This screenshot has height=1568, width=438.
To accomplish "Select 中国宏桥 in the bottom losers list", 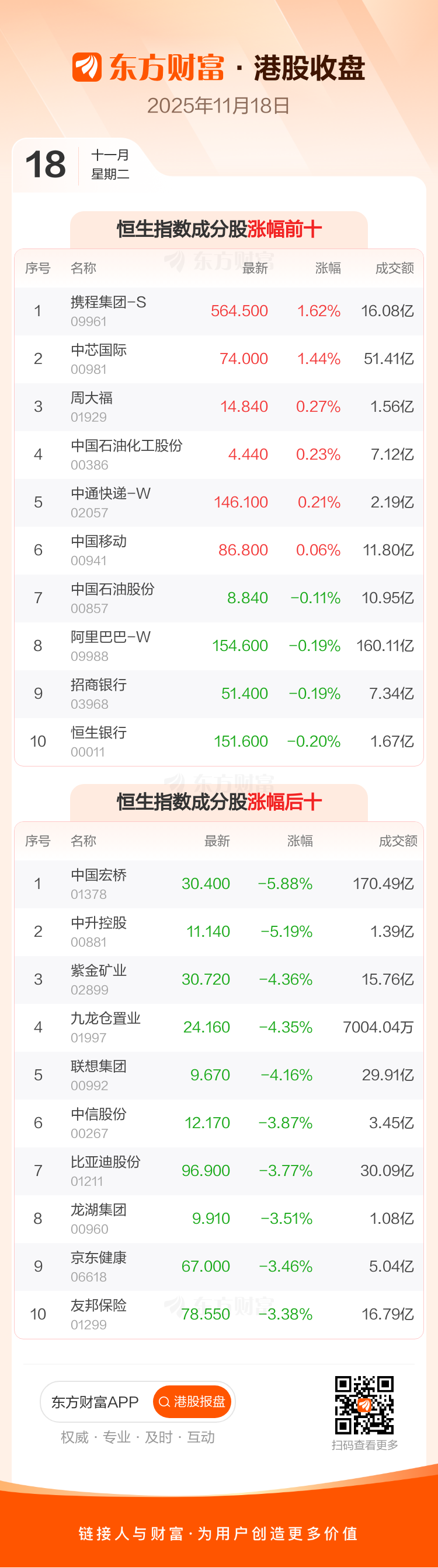I will pos(99,876).
